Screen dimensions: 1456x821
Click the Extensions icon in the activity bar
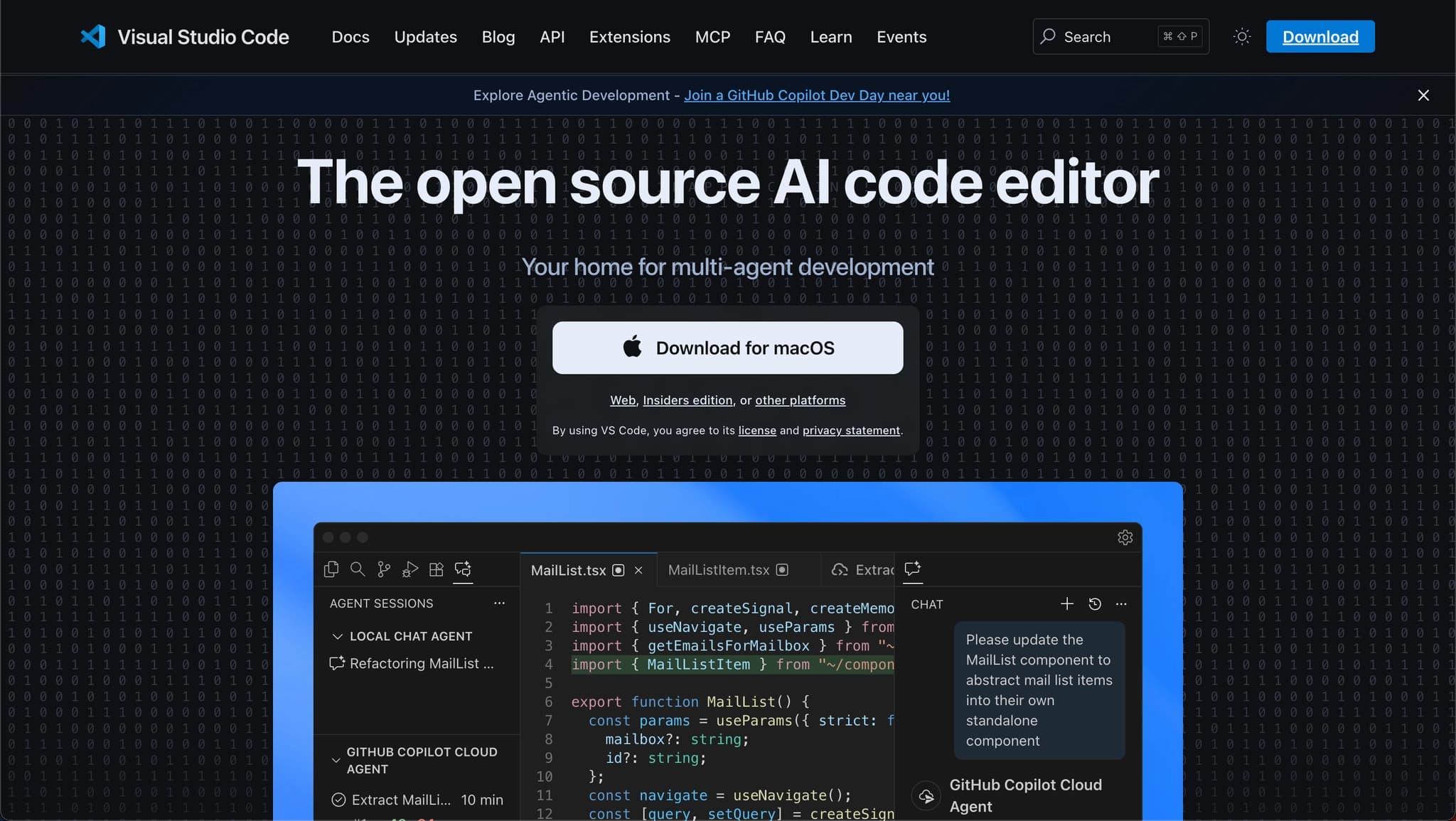(x=436, y=569)
